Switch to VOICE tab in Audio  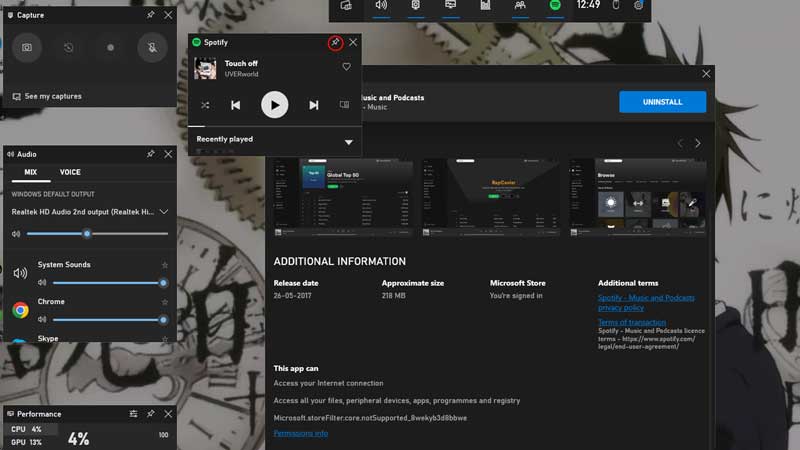[x=70, y=172]
